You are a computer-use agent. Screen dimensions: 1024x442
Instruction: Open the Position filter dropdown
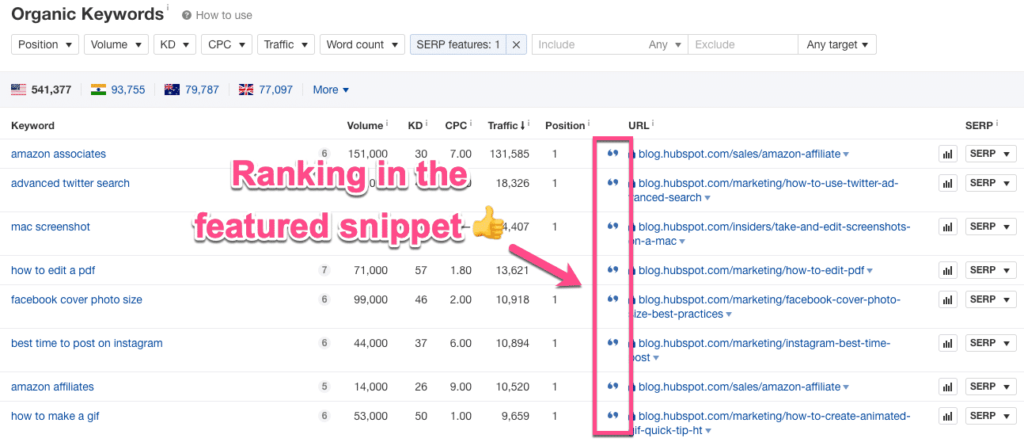[x=46, y=45]
